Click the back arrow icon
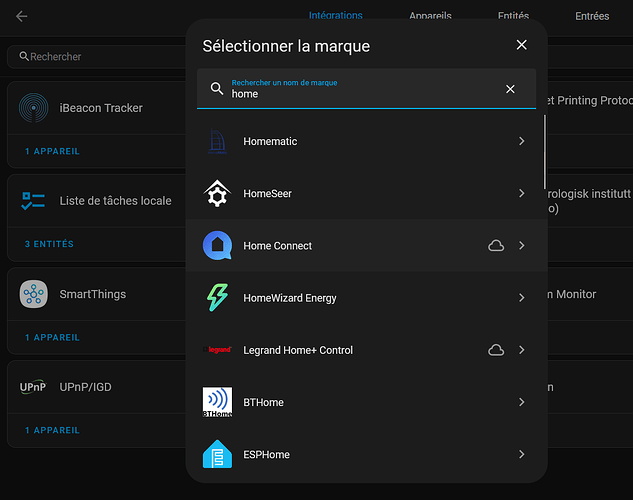 coord(21,17)
